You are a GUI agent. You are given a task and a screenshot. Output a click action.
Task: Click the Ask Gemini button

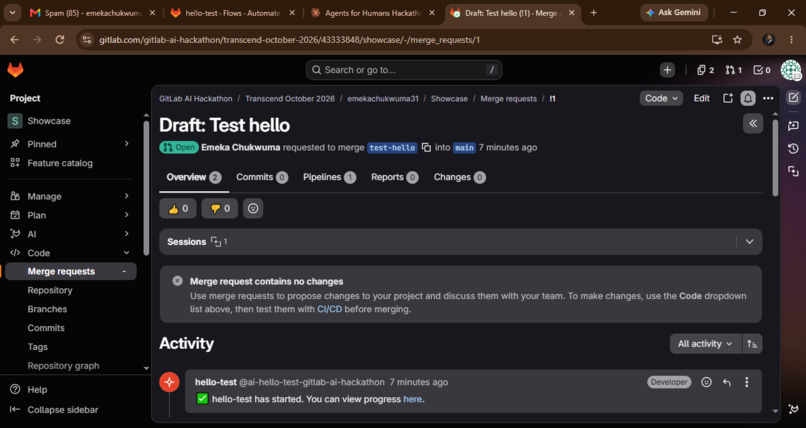[x=674, y=12]
